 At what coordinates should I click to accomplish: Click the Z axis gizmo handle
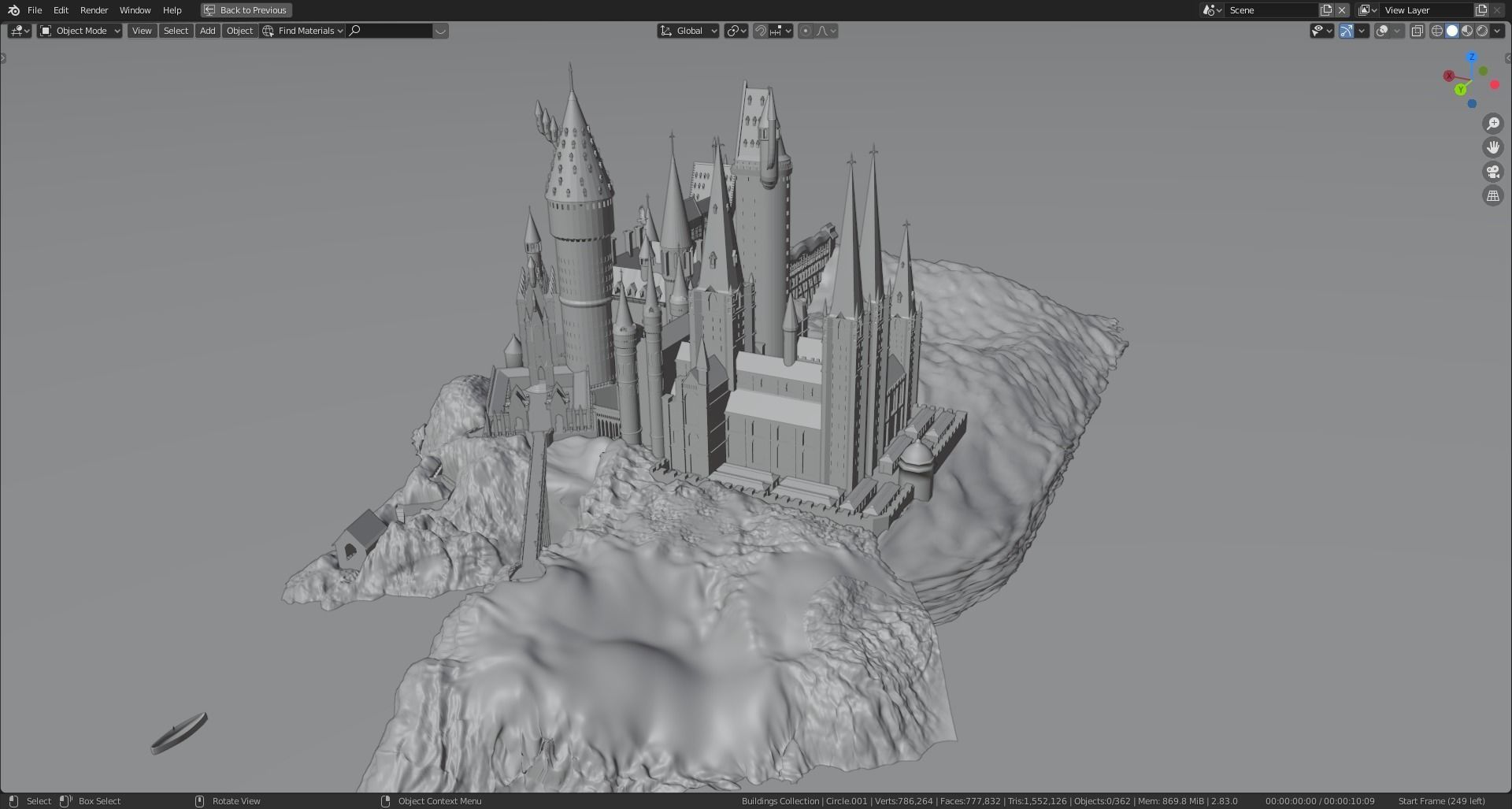1472,58
